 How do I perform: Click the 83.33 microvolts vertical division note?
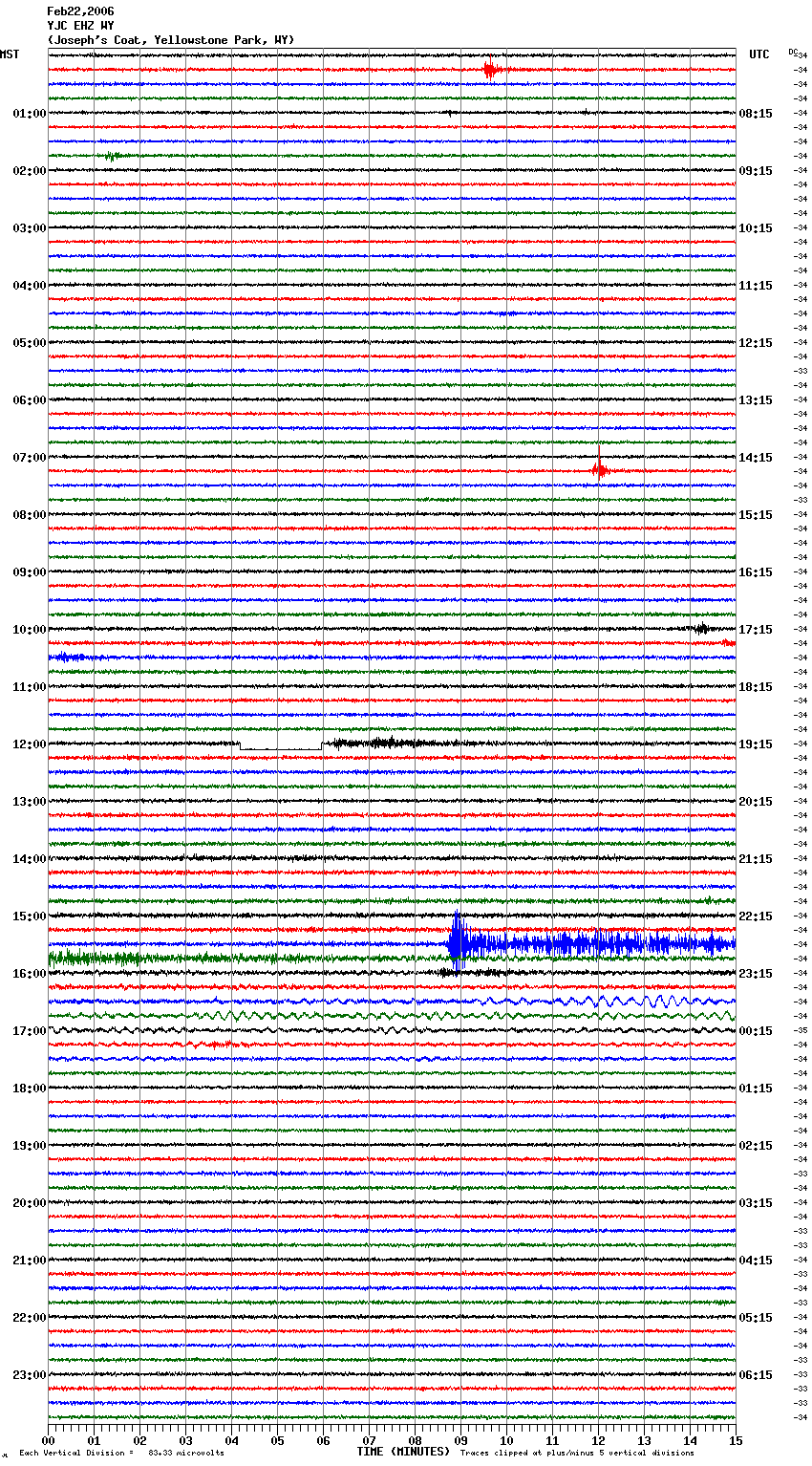pyautogui.click(x=121, y=1453)
